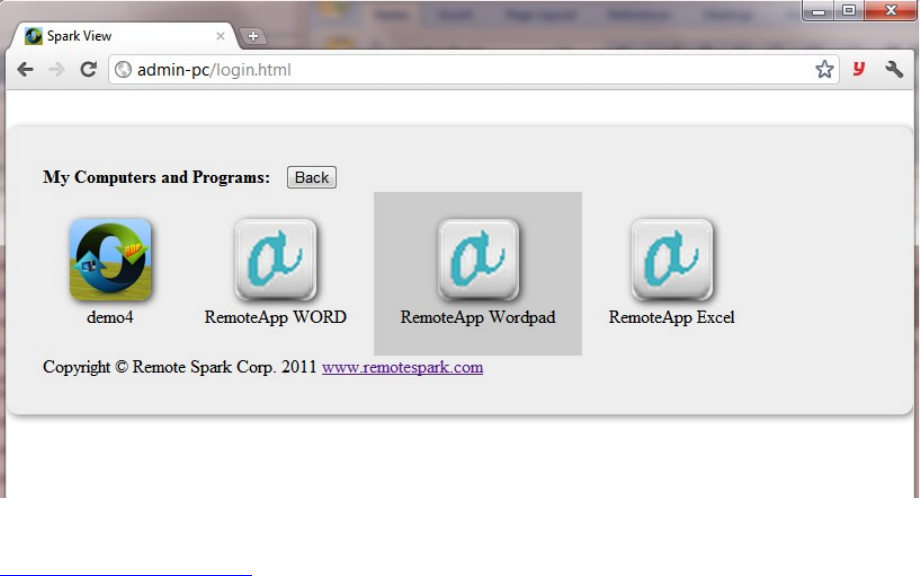Open a new tab with the plus button

click(x=253, y=36)
